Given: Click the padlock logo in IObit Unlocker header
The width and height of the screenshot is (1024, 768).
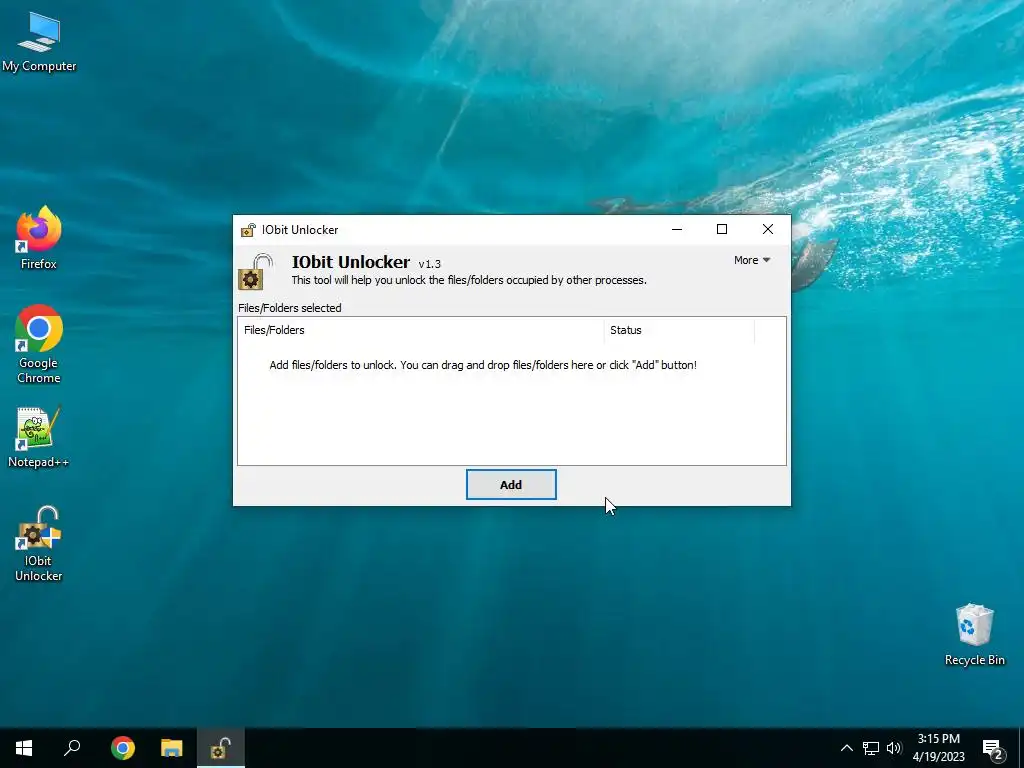Looking at the screenshot, I should 255,272.
